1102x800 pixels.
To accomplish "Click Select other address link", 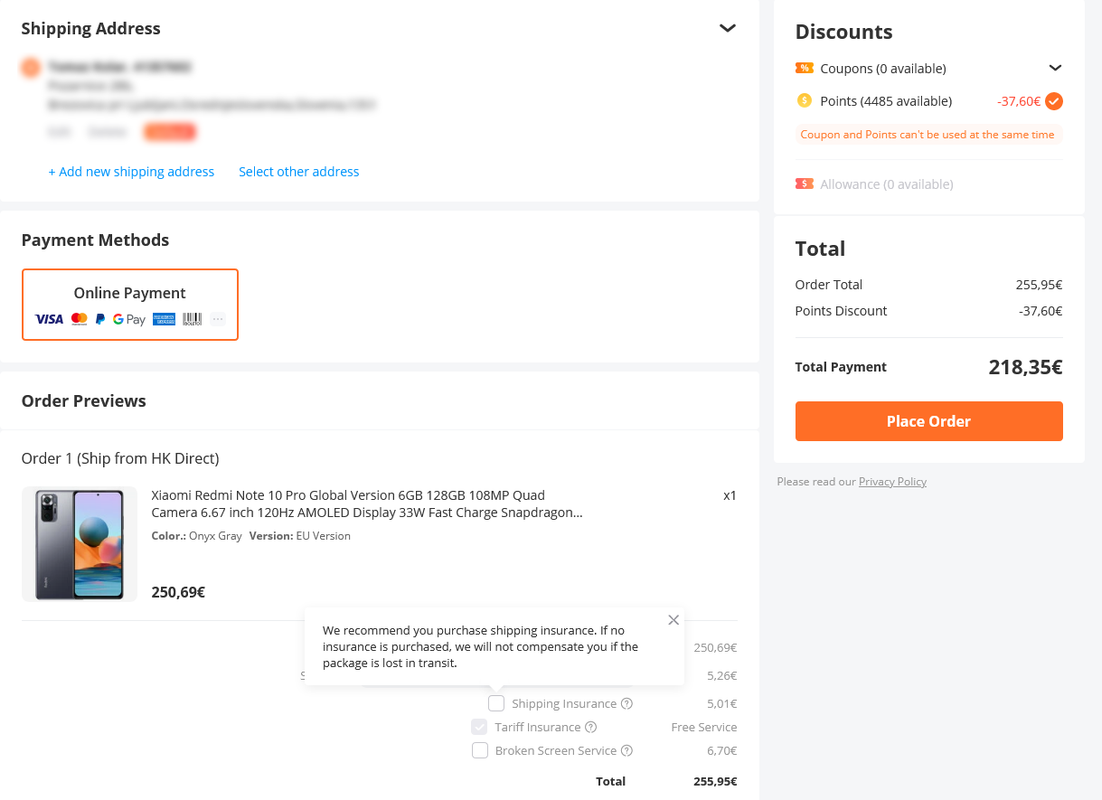I will pos(299,172).
